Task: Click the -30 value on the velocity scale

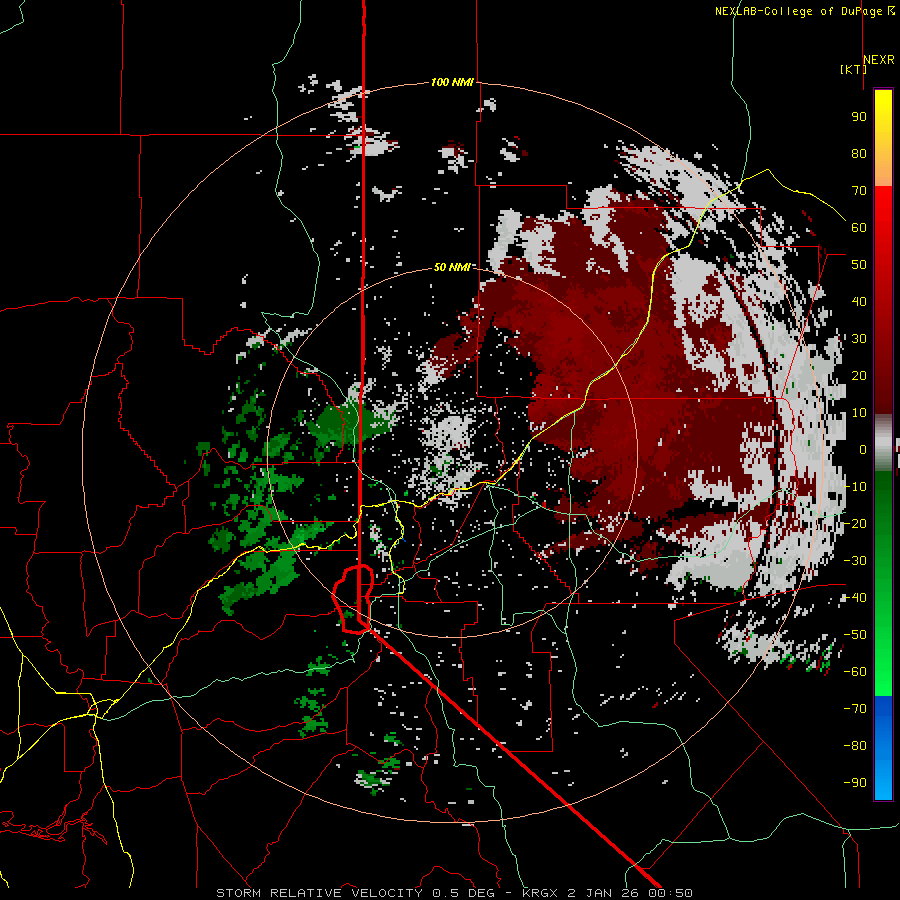Action: pyautogui.click(x=855, y=560)
